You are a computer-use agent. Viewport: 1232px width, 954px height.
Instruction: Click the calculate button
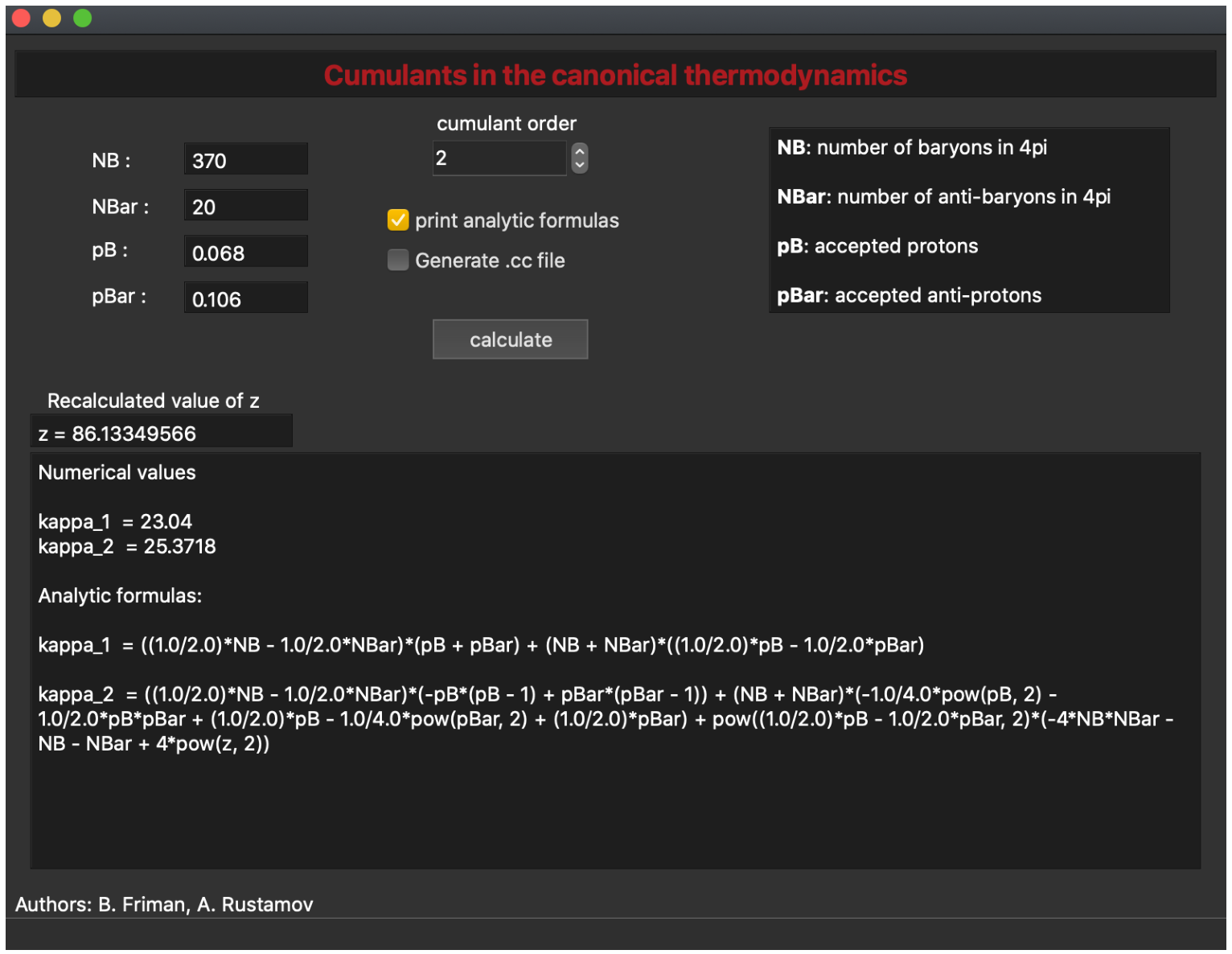(510, 339)
